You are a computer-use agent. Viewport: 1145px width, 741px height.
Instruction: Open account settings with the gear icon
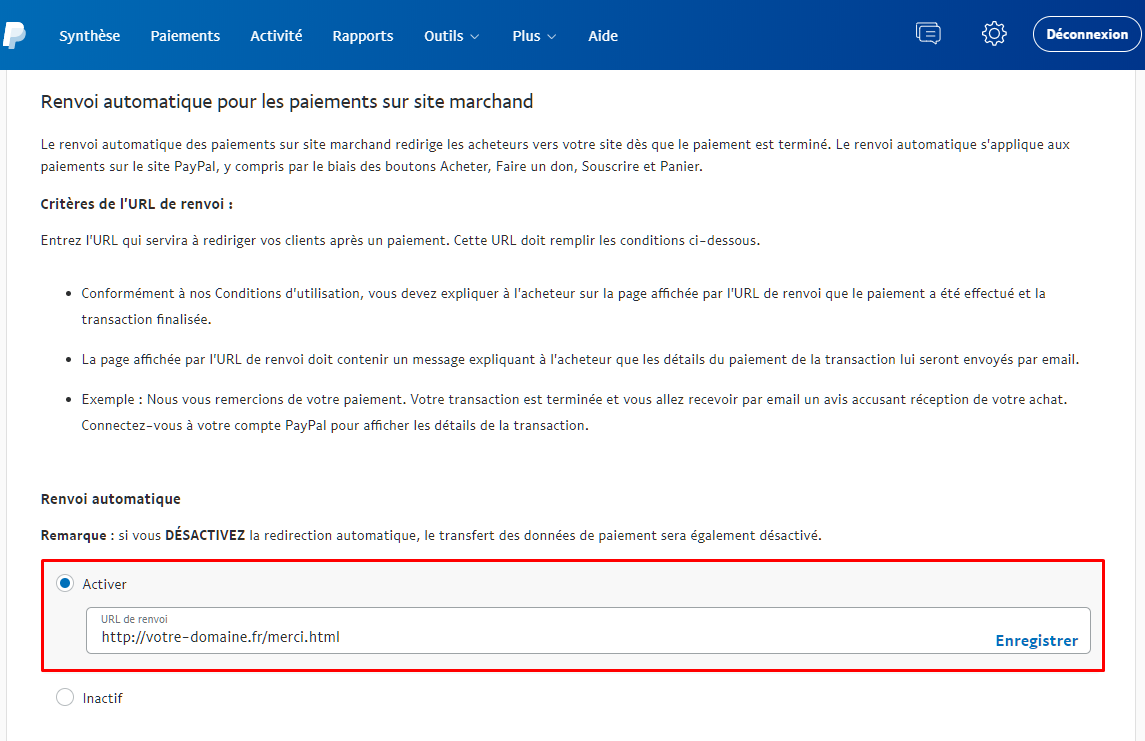[994, 33]
